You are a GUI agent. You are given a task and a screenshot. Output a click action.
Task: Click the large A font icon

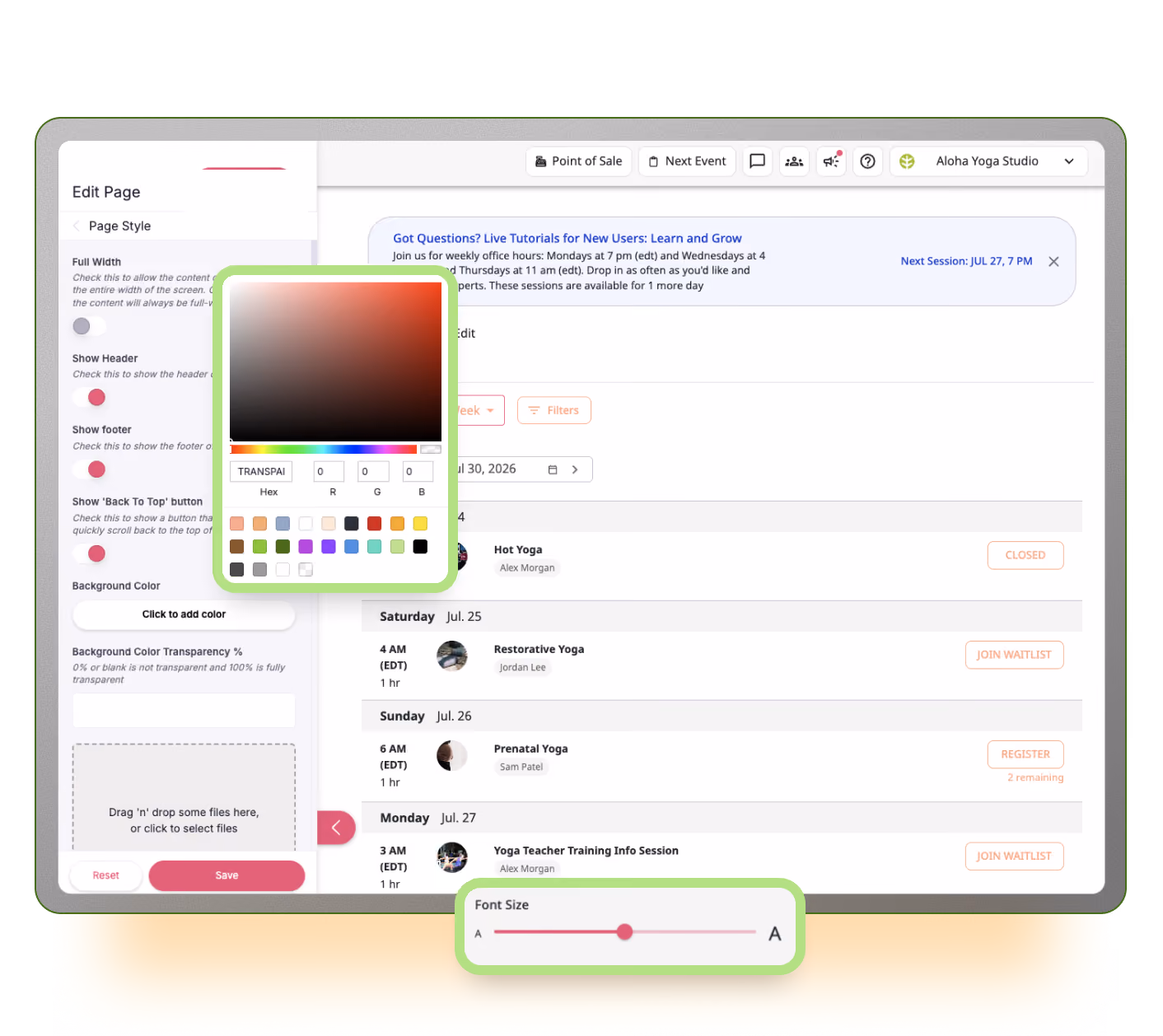coord(774,934)
